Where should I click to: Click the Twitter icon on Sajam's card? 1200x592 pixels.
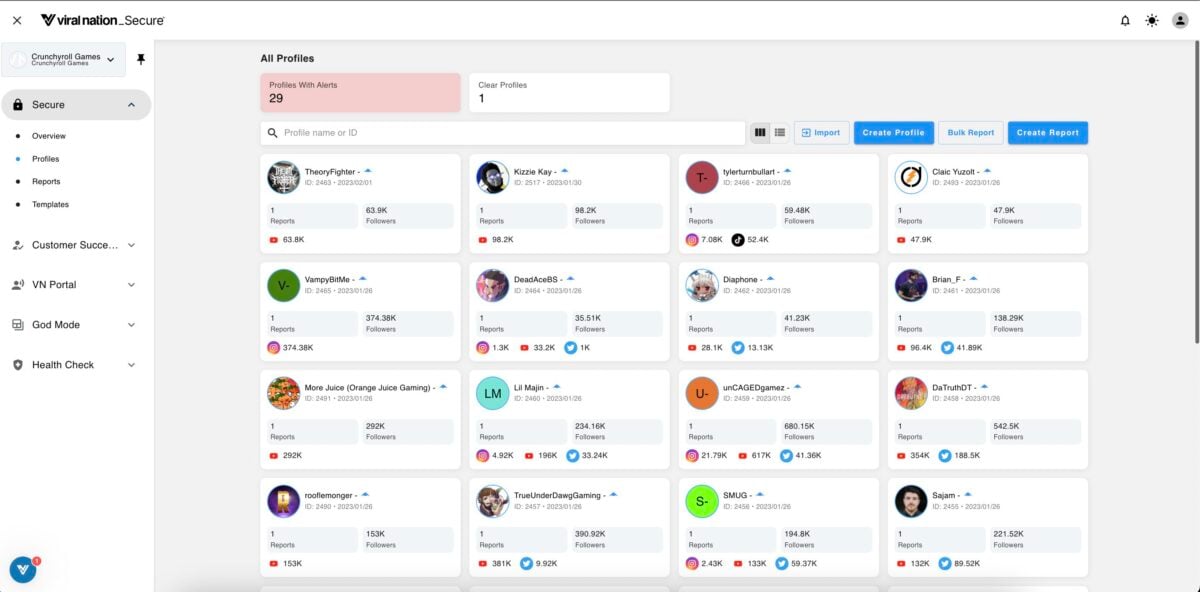[x=942, y=563]
